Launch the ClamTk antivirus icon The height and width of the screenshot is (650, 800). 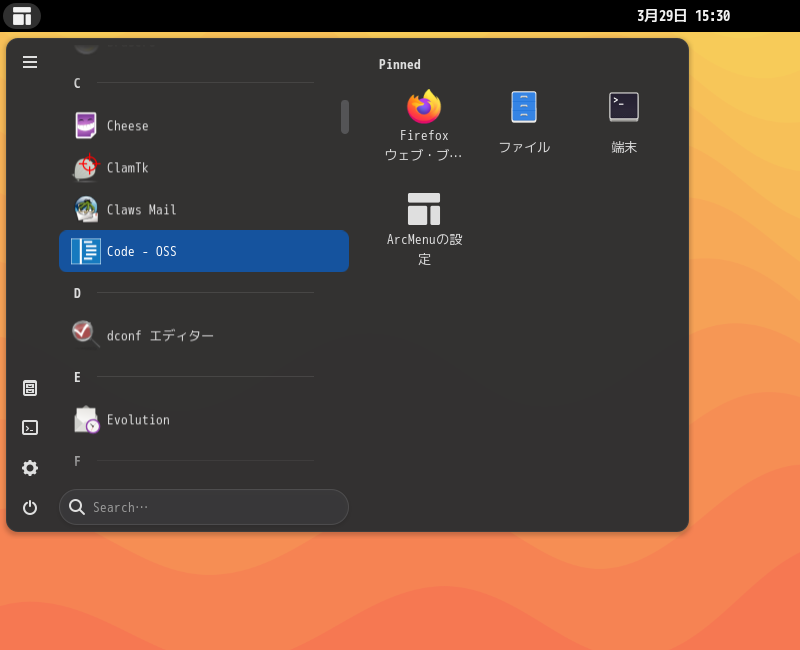pyautogui.click(x=86, y=167)
